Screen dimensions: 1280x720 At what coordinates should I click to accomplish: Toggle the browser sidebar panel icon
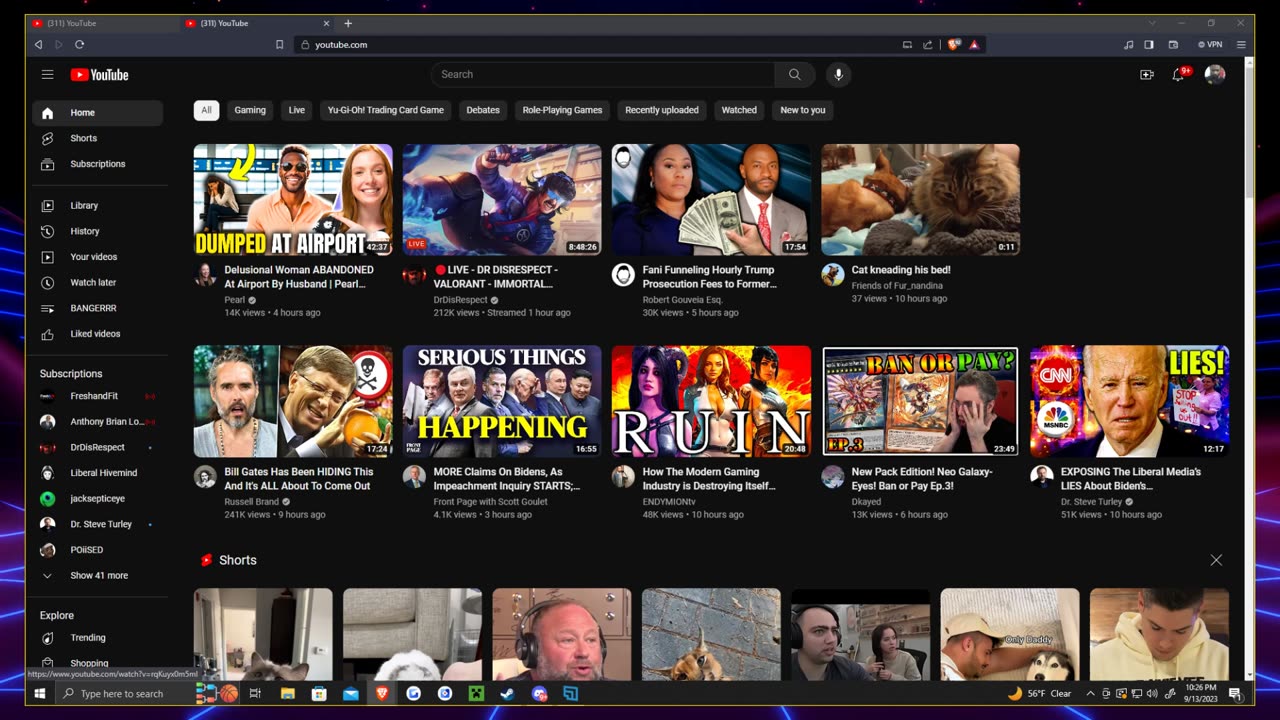point(1149,44)
